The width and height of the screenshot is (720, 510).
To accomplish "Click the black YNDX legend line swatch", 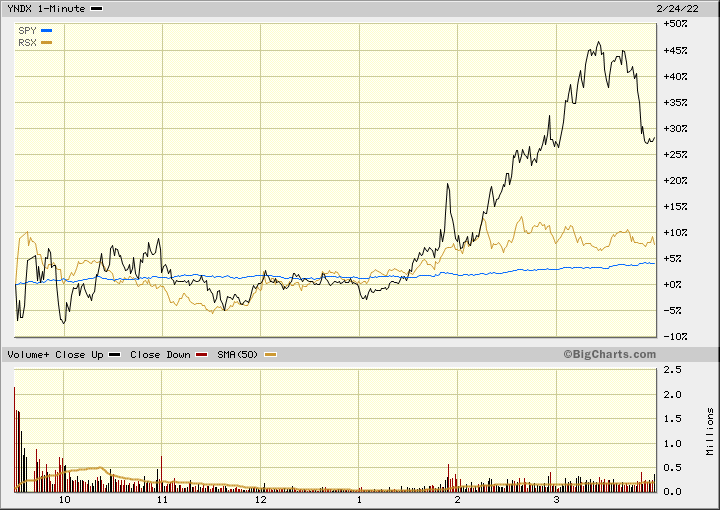I will click(x=96, y=9).
